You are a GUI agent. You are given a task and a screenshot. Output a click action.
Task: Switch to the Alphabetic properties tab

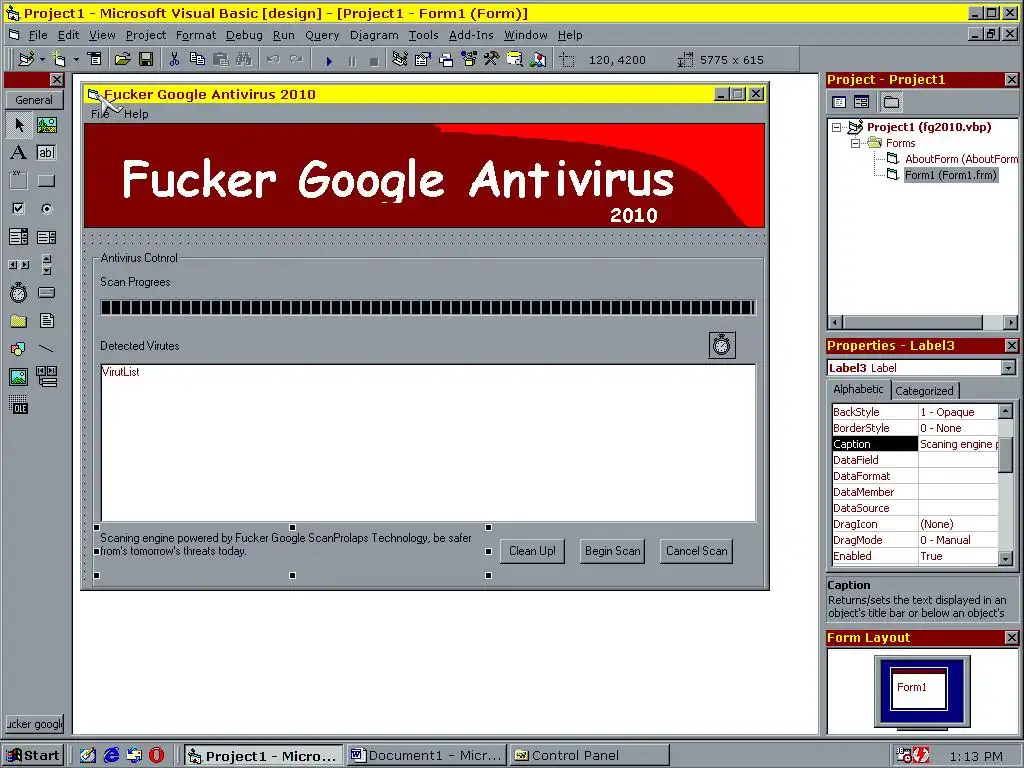(858, 389)
